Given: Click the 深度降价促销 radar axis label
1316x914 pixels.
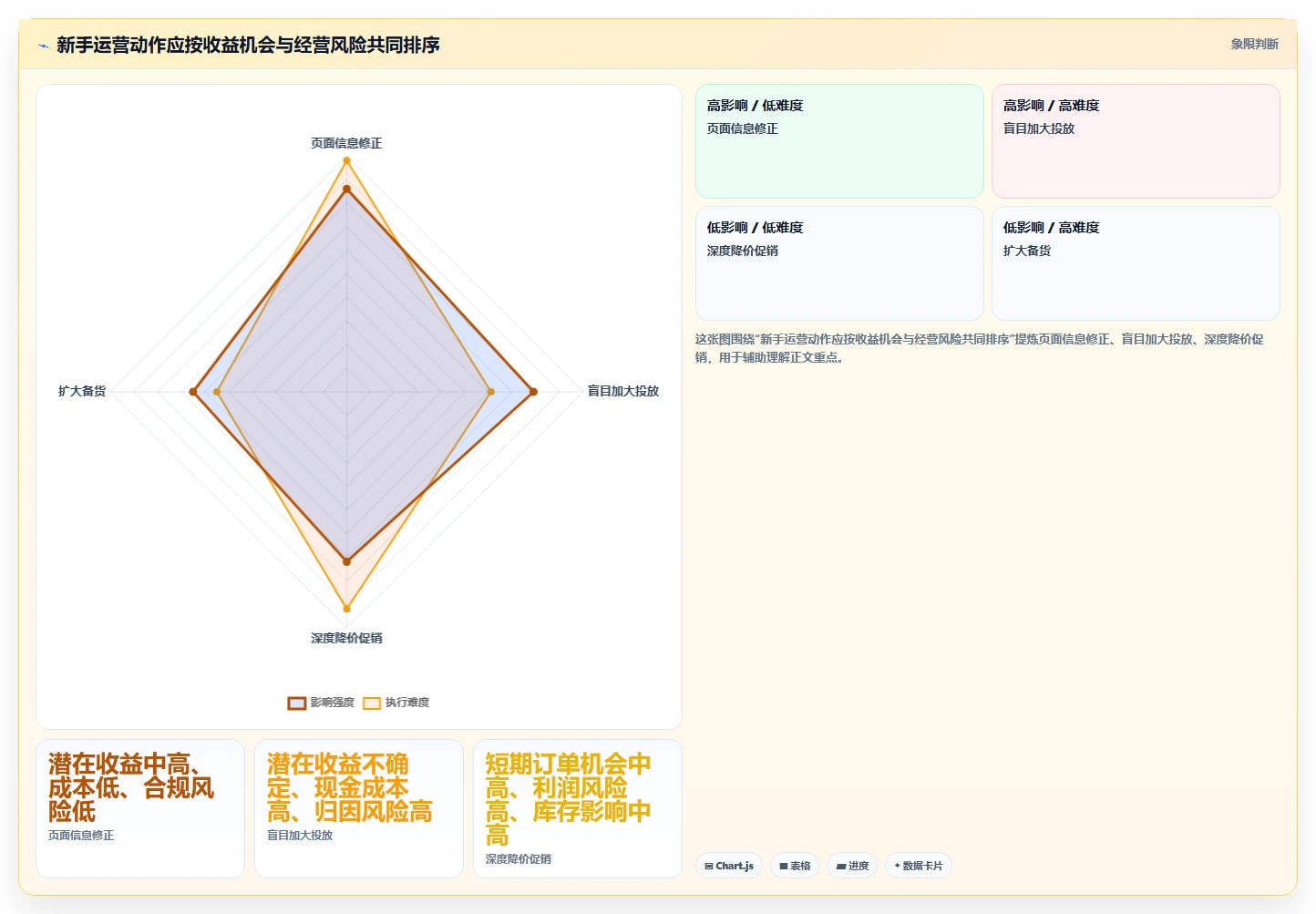Looking at the screenshot, I should 346,638.
